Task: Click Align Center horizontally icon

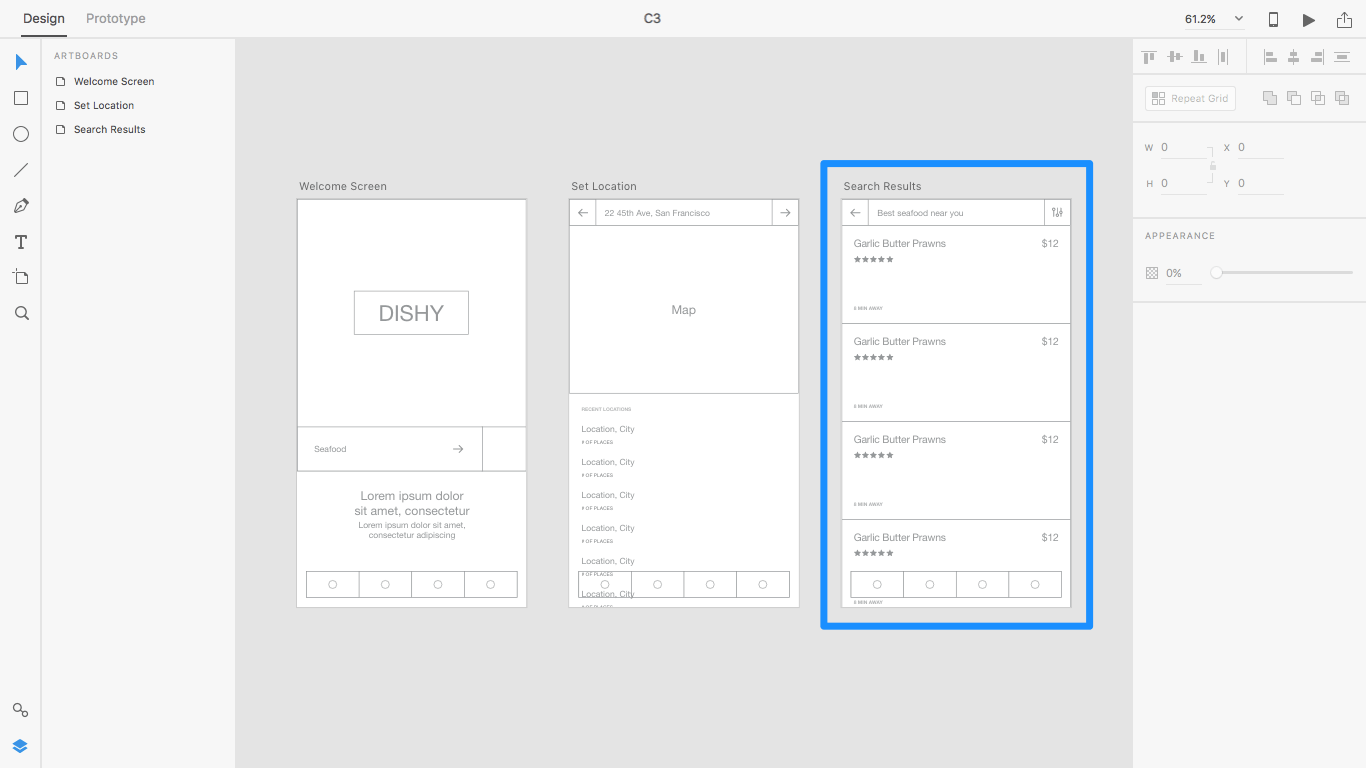Action: (x=1294, y=57)
